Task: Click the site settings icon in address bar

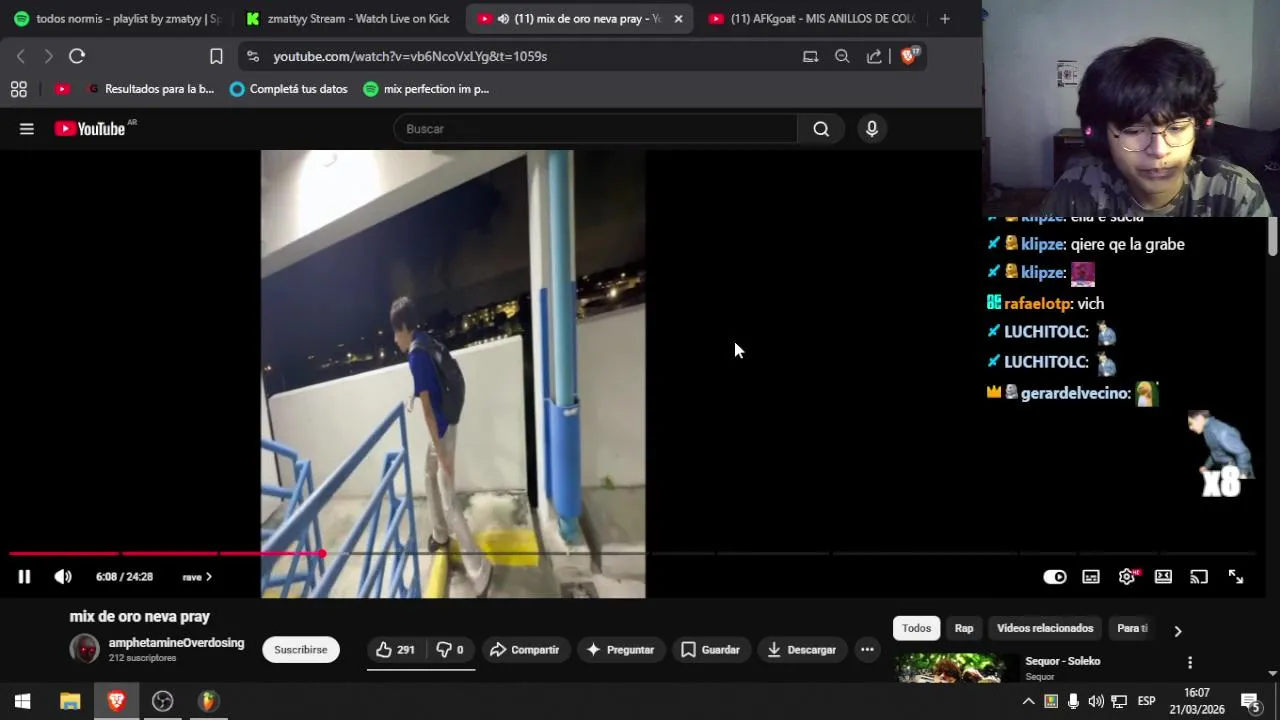Action: pos(252,57)
